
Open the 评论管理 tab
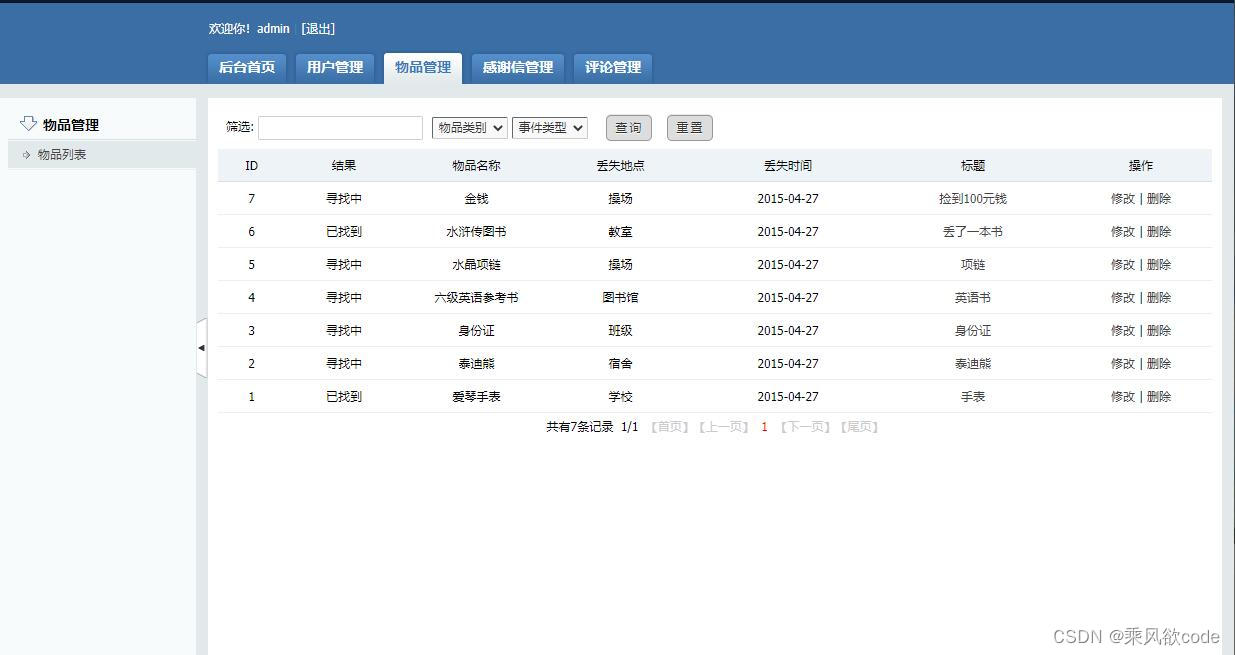click(612, 68)
